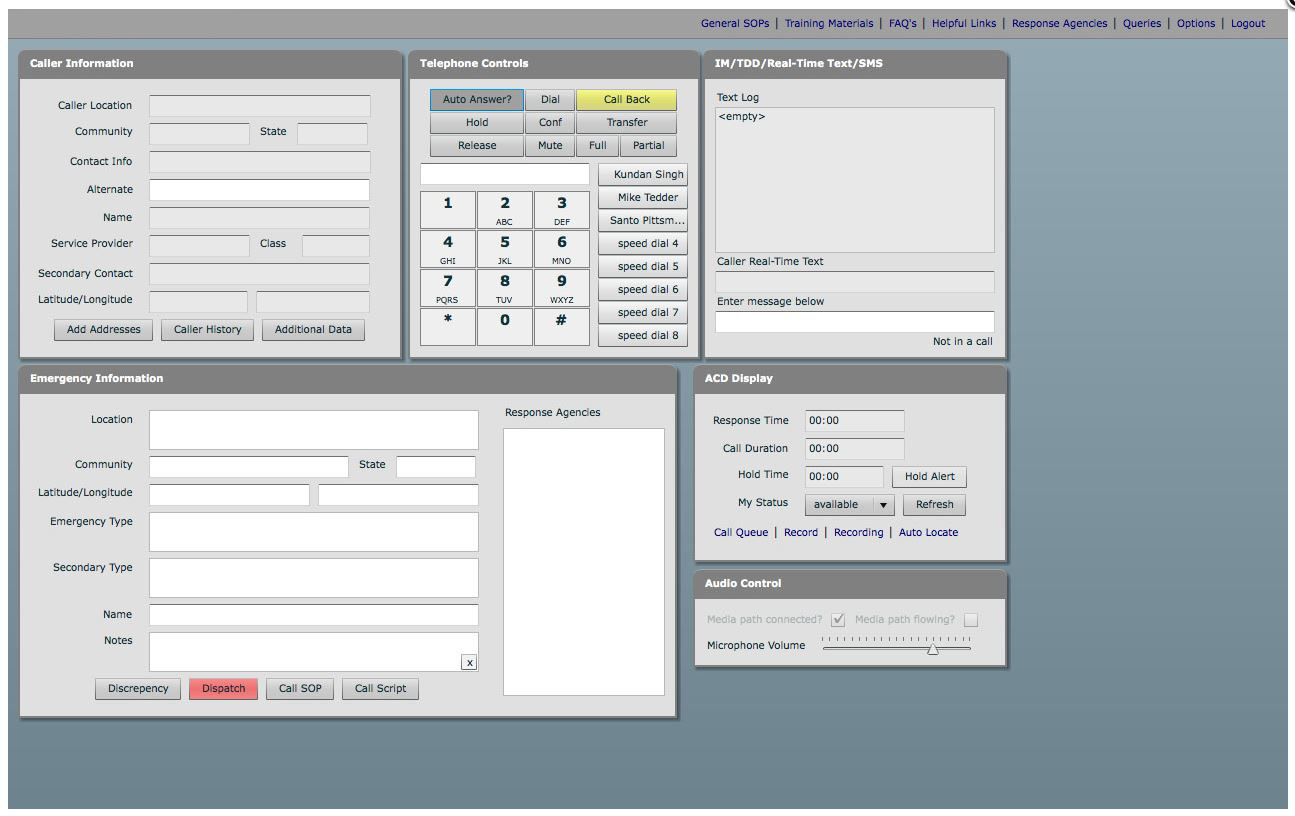Open General SOPs menu link

pyautogui.click(x=734, y=23)
